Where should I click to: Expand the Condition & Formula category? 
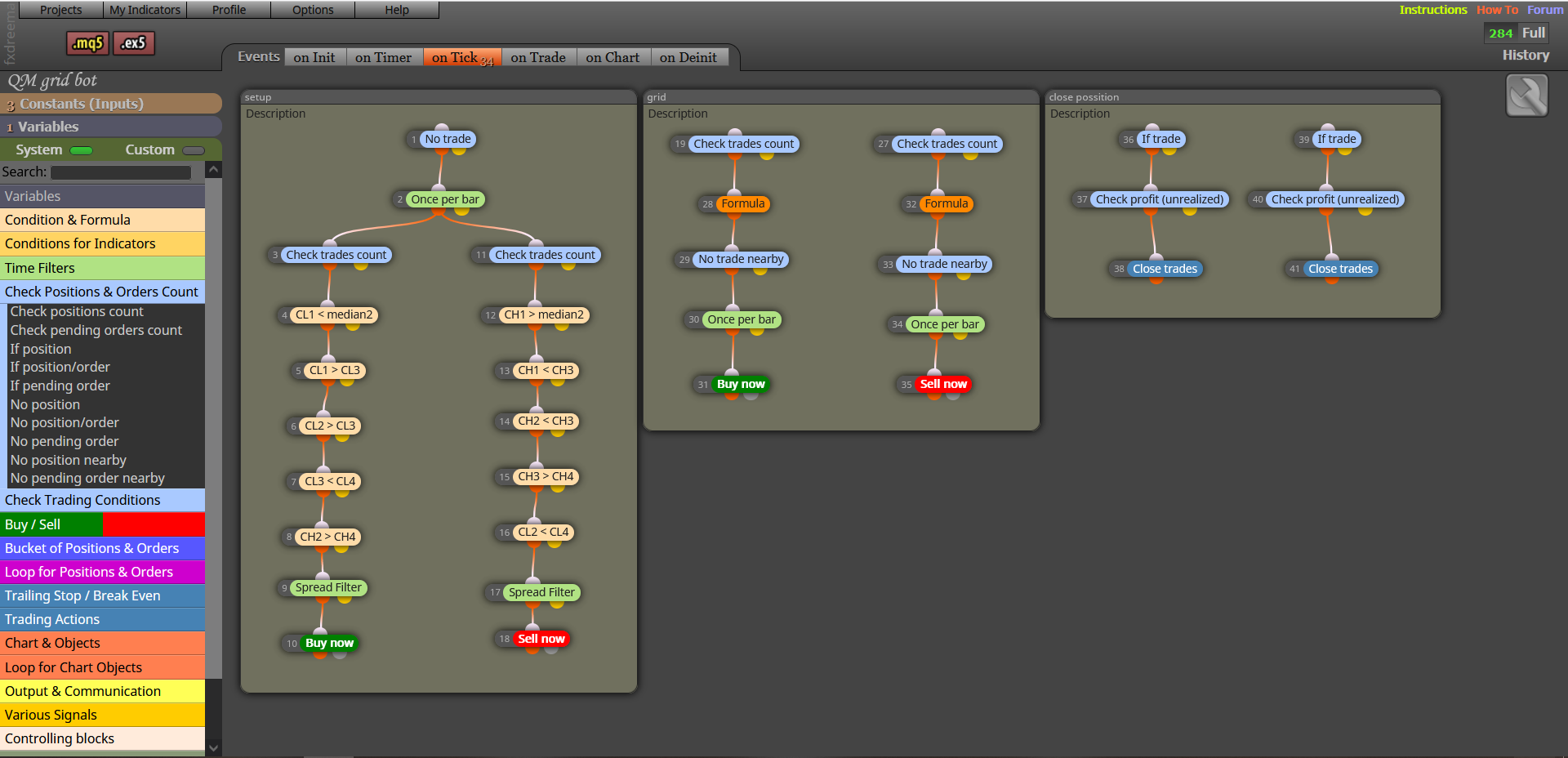point(102,220)
